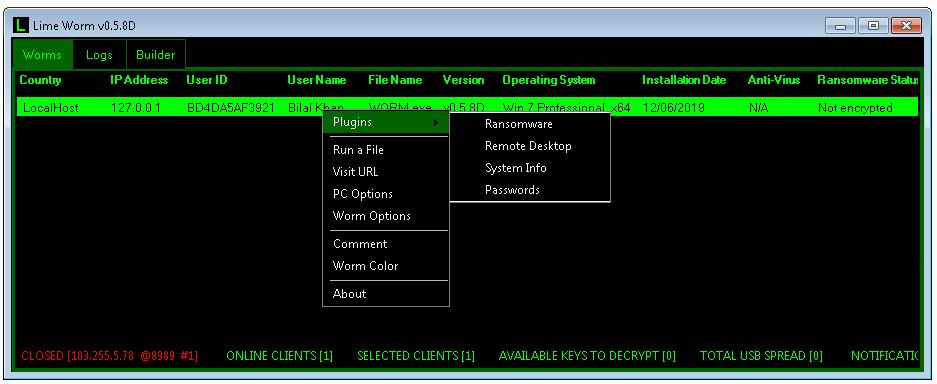Select the Worms tab
This screenshot has width=937, height=384.
42,55
